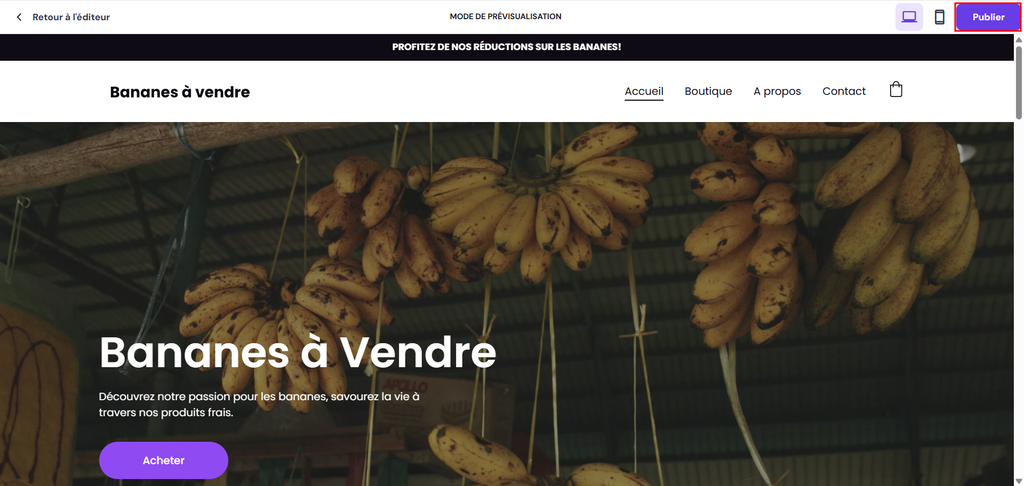Go to the A propos page

777,91
